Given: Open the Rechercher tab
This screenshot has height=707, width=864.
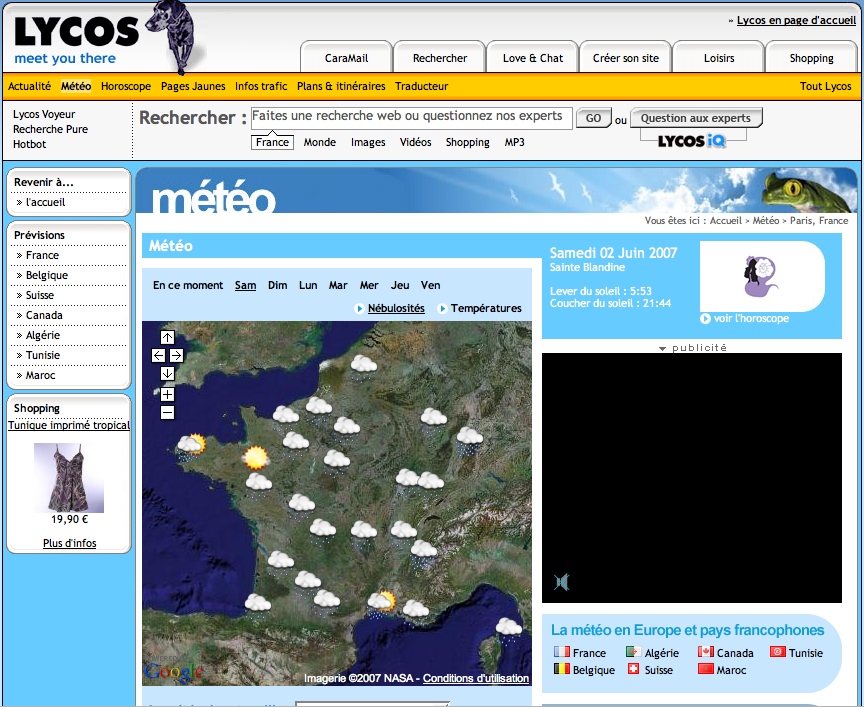Looking at the screenshot, I should [x=440, y=58].
